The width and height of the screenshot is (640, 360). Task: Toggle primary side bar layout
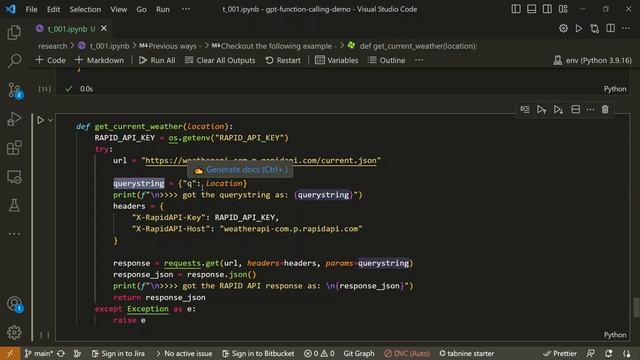[x=516, y=9]
